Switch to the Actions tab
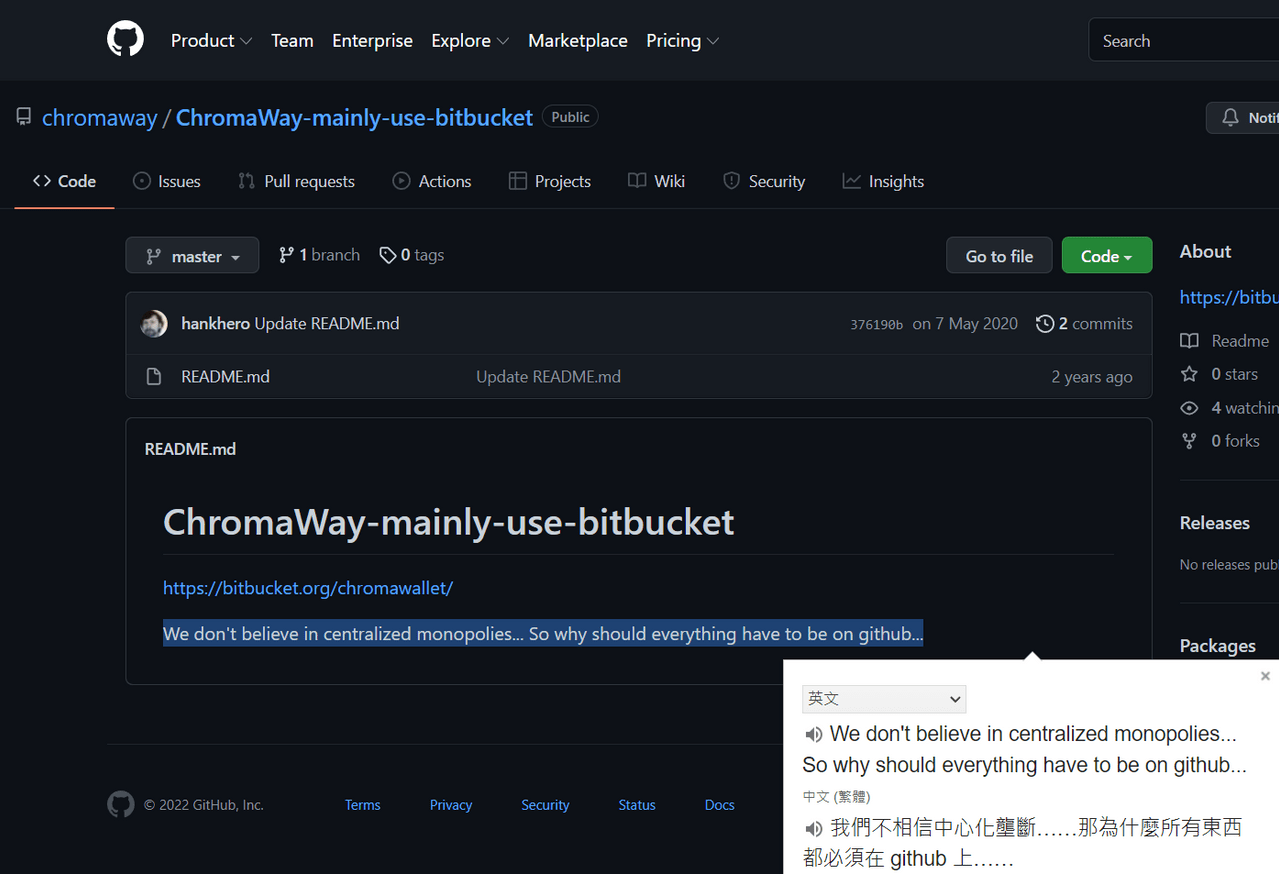Image resolution: width=1279 pixels, height=874 pixels. tap(431, 181)
